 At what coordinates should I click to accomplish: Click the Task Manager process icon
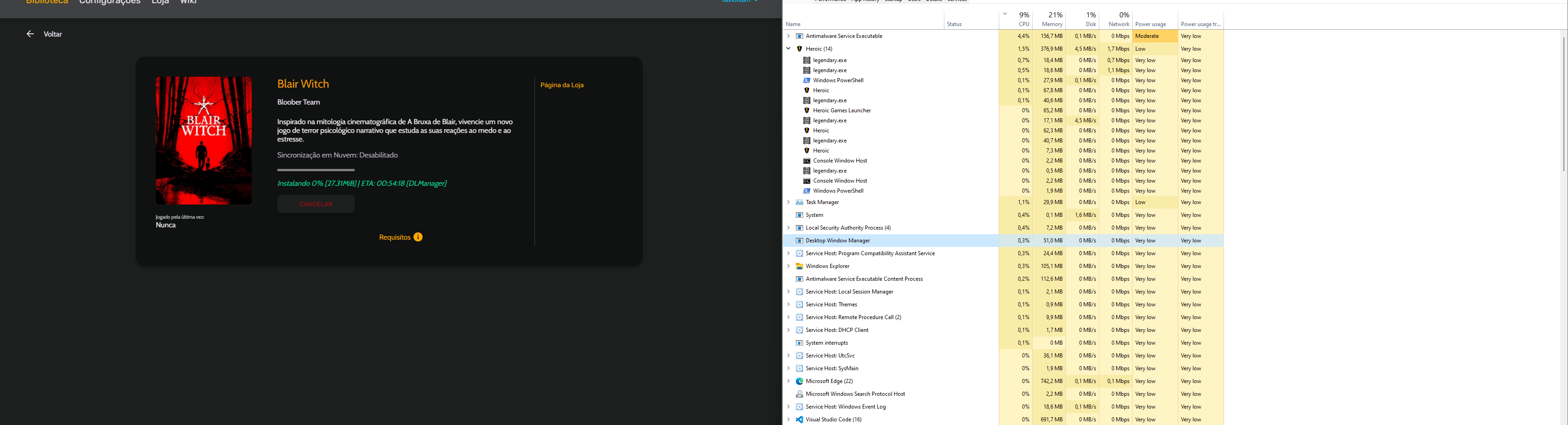click(798, 202)
